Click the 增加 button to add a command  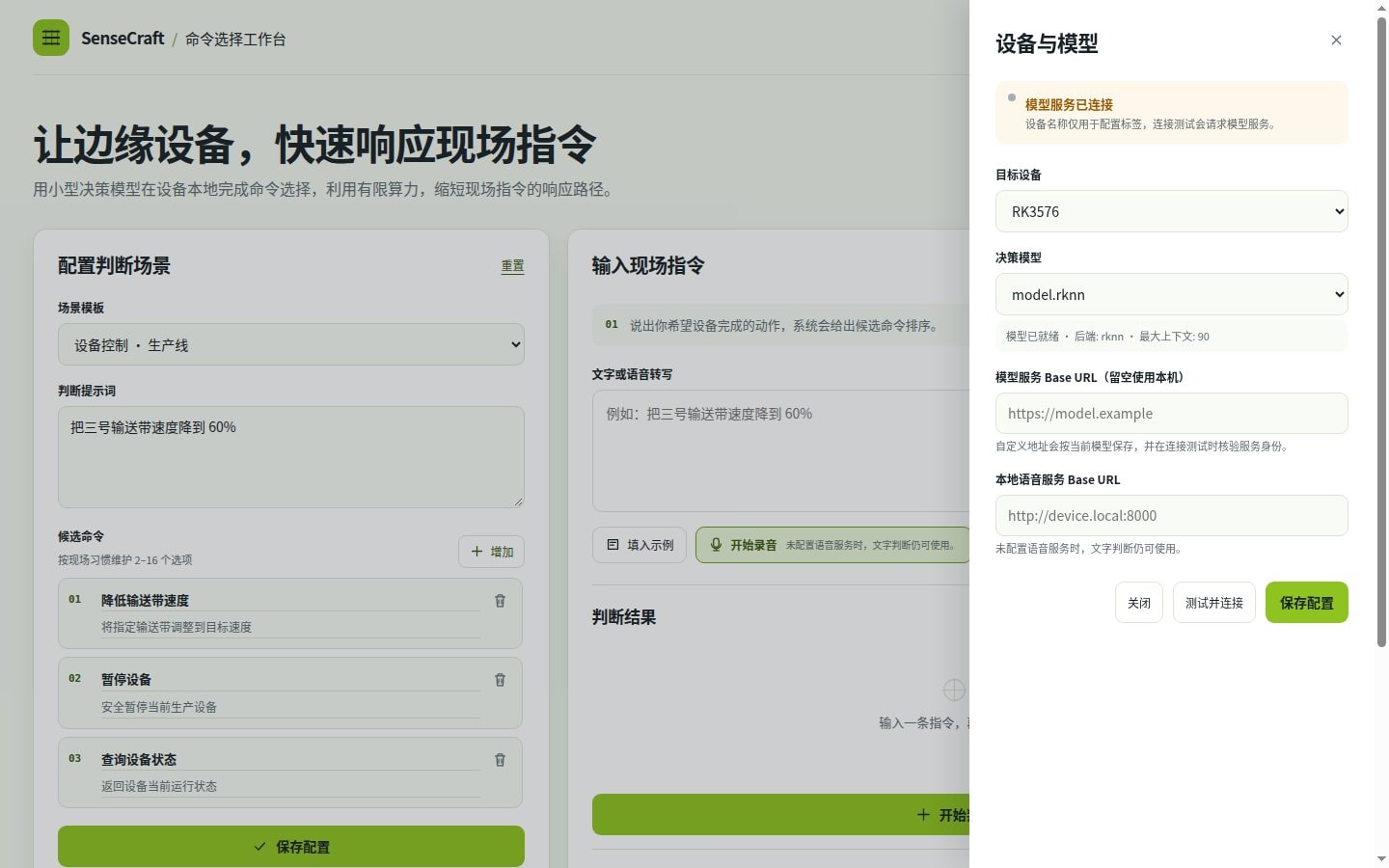point(491,552)
